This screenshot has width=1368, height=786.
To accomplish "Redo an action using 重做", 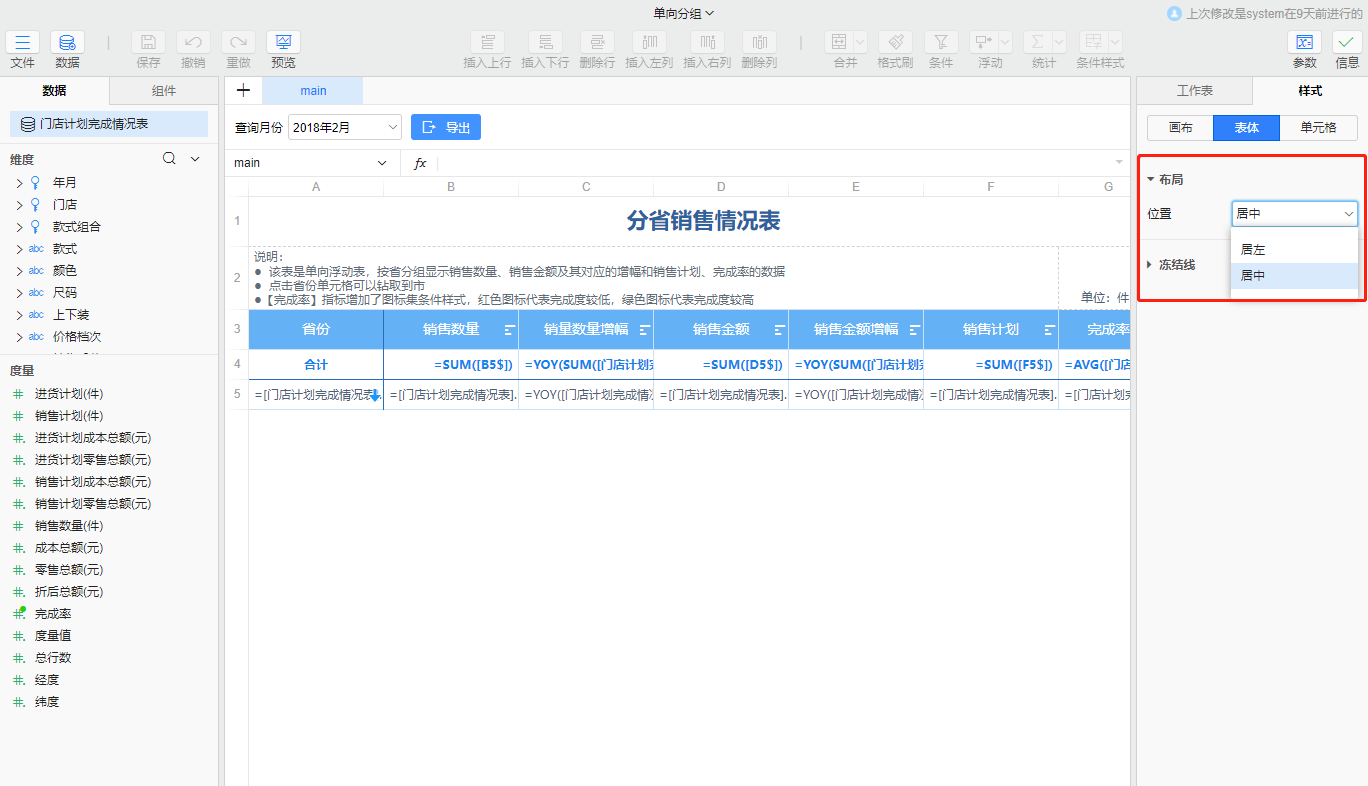I will tap(238, 42).
